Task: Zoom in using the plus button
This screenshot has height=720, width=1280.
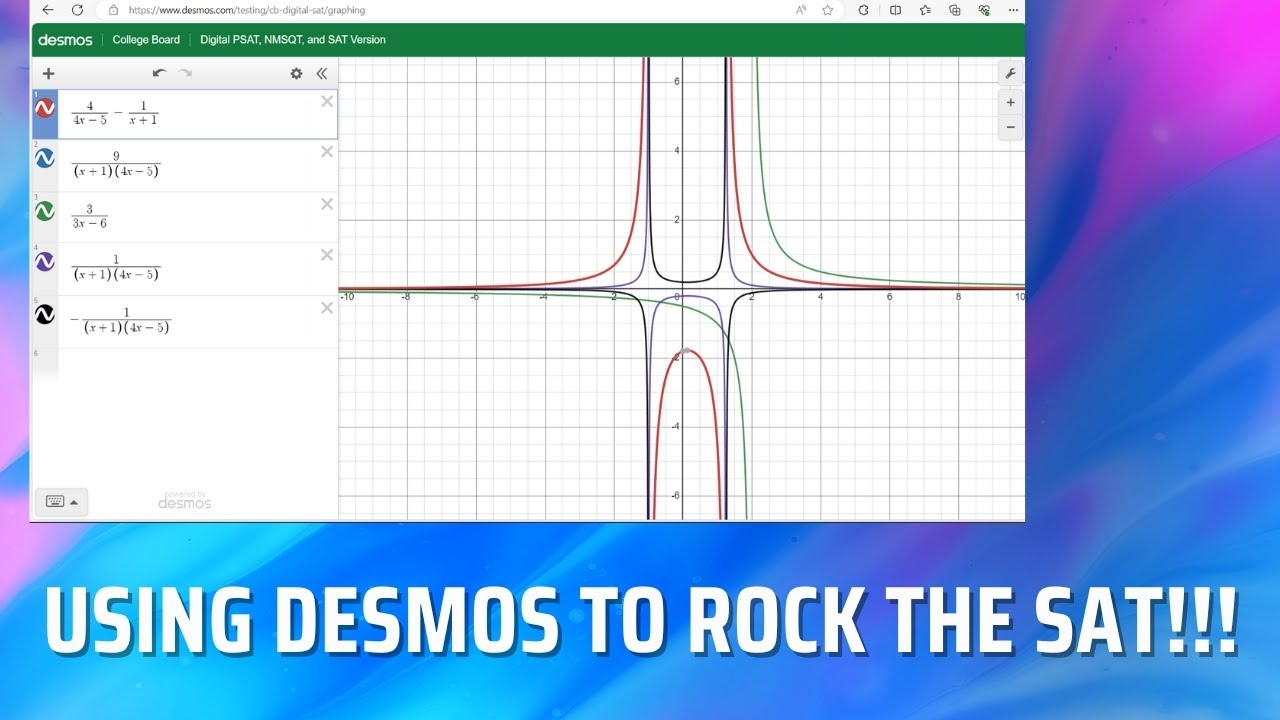Action: pyautogui.click(x=1010, y=102)
